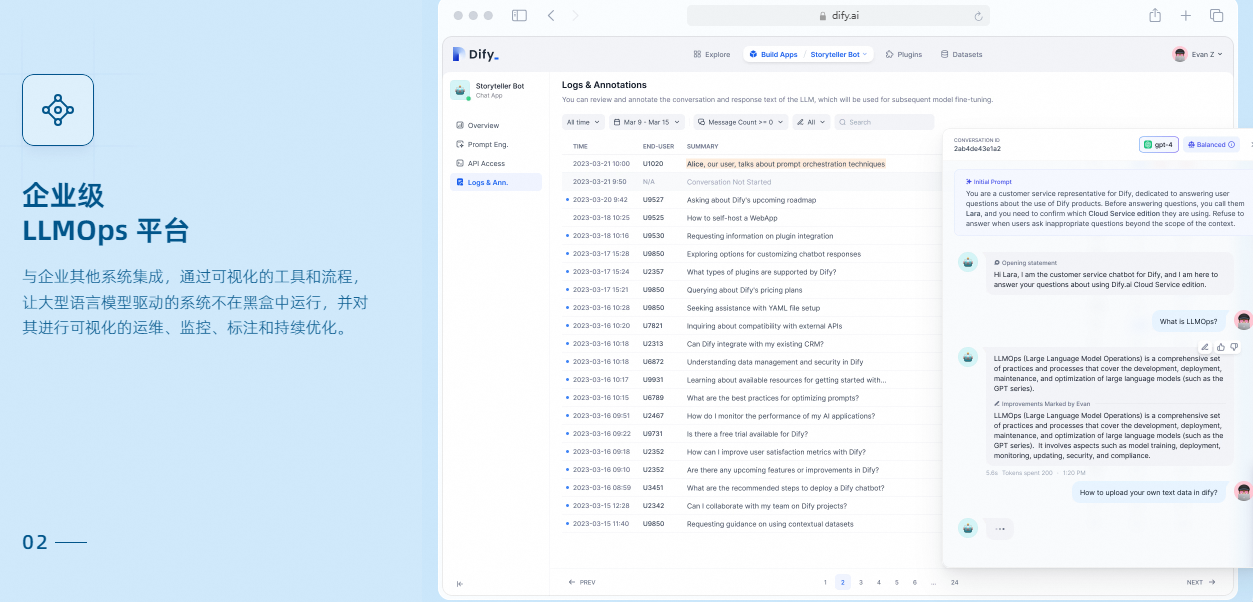Go to page 3

[x=861, y=582]
